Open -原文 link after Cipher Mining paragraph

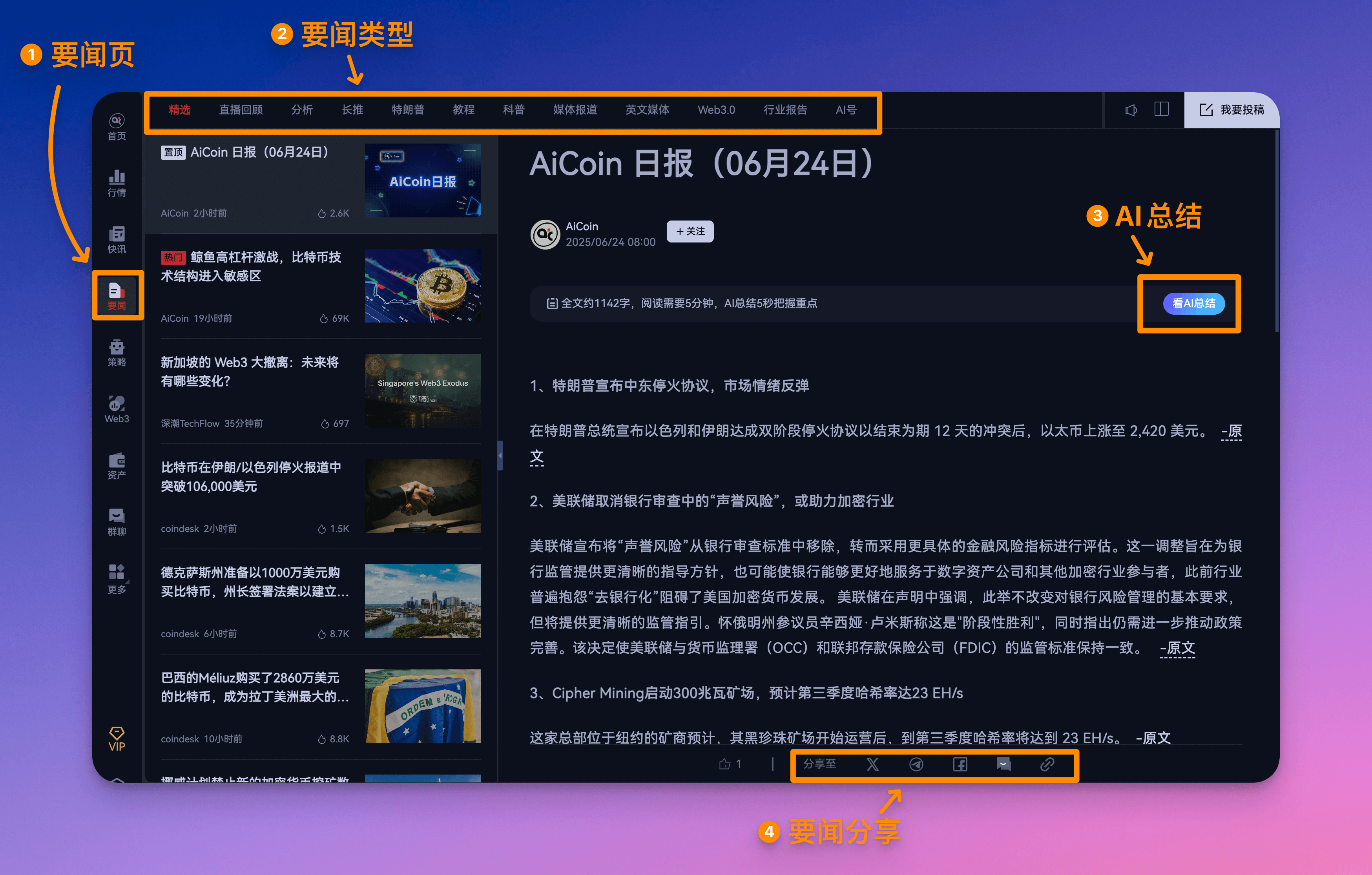[x=1153, y=738]
